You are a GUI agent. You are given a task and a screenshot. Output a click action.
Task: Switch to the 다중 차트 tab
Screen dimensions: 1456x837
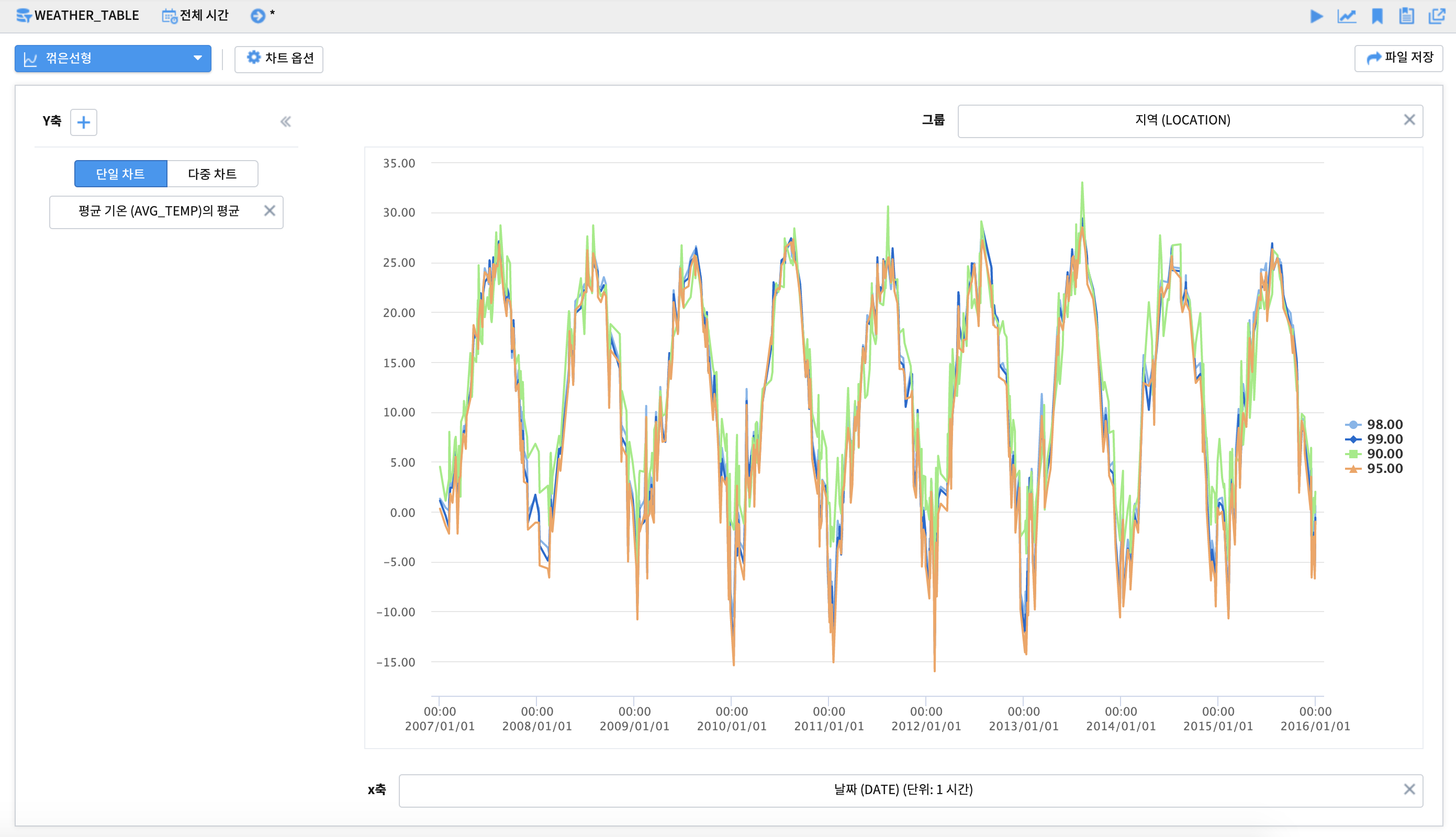(212, 174)
